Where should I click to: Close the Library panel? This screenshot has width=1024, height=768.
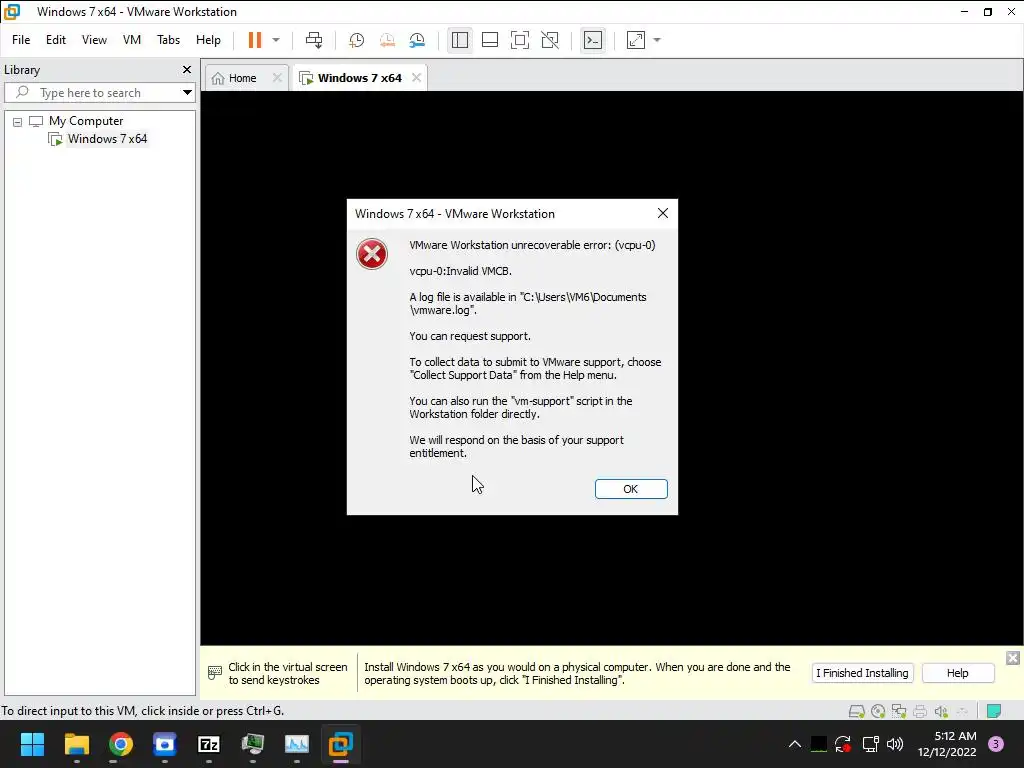pos(187,69)
